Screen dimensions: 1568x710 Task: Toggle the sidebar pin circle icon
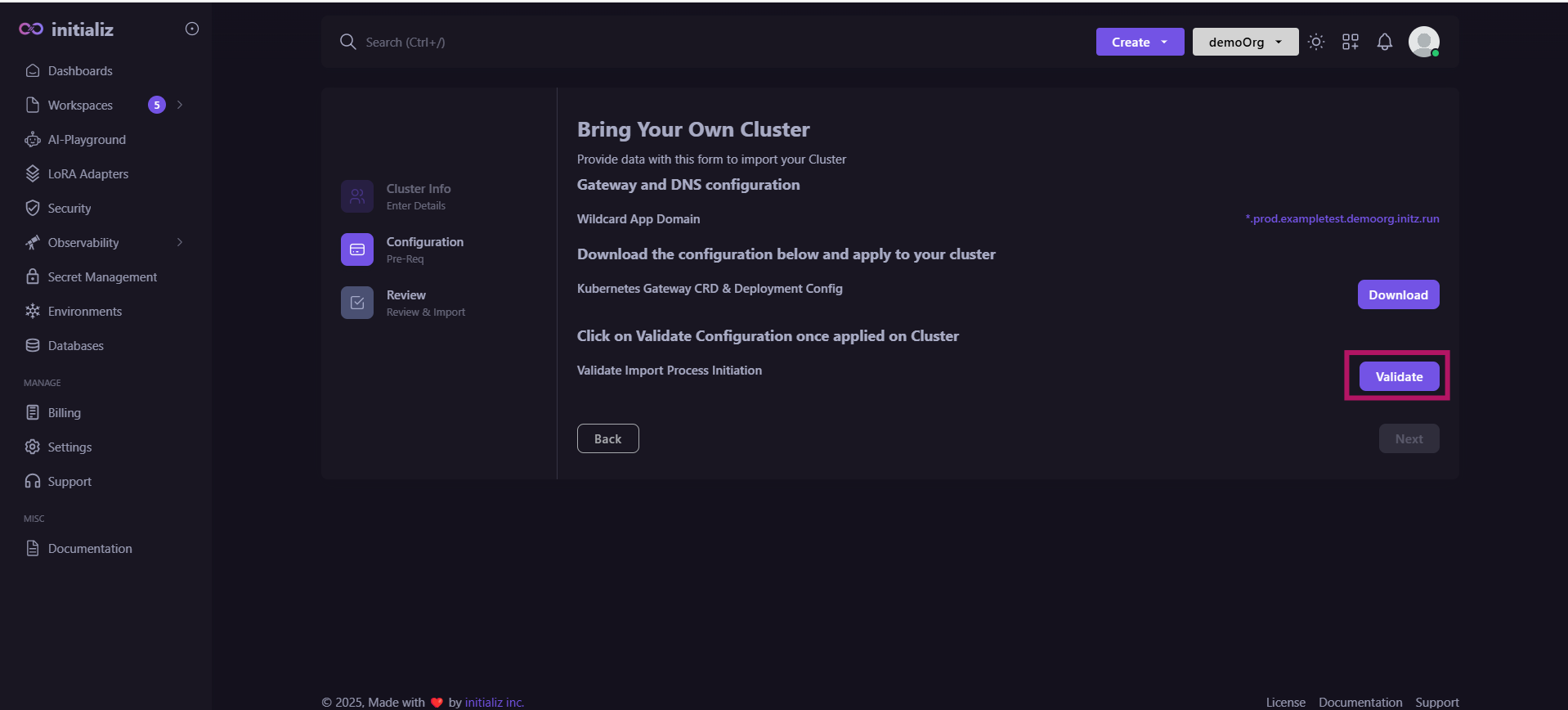[192, 29]
